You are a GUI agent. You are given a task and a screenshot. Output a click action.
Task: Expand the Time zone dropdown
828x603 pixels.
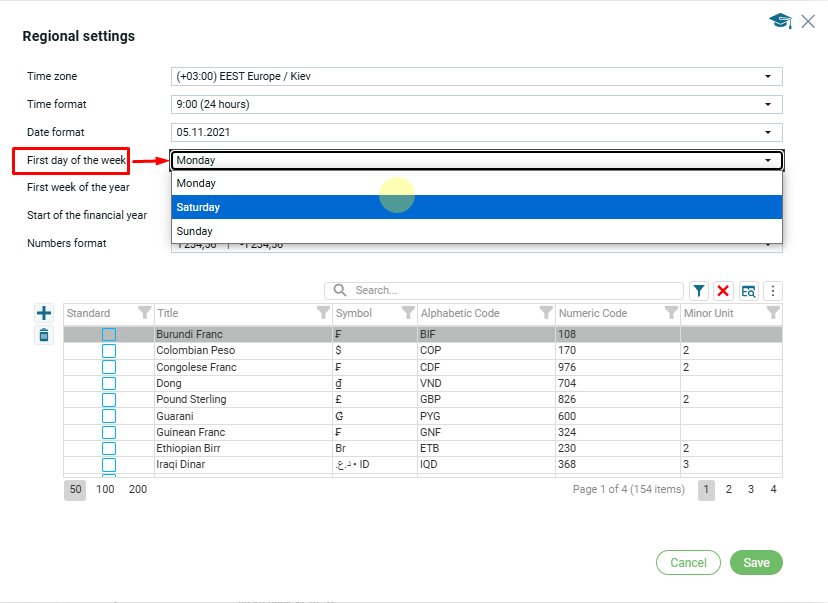click(767, 77)
